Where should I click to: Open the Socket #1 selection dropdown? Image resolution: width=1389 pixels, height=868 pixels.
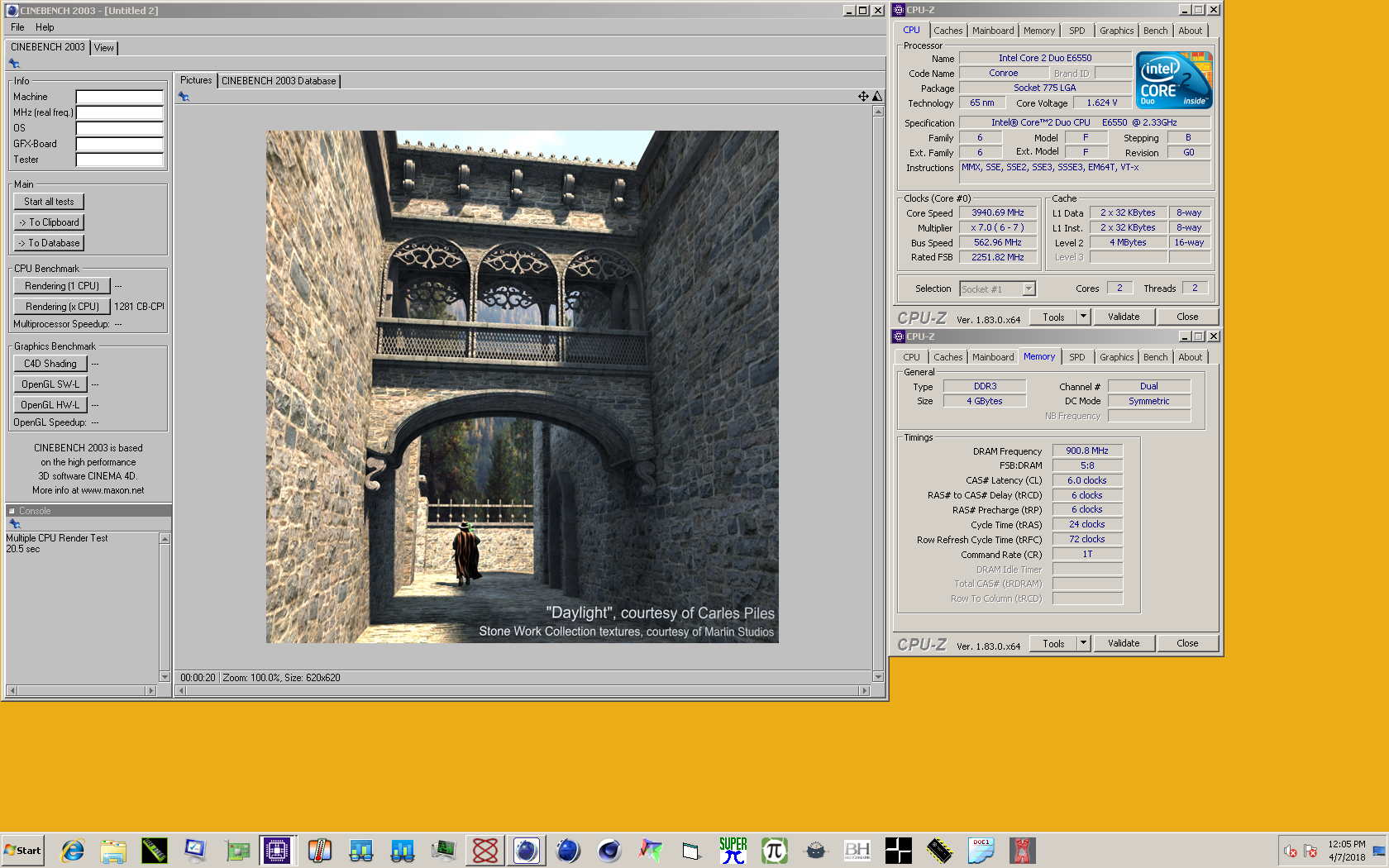(1029, 289)
